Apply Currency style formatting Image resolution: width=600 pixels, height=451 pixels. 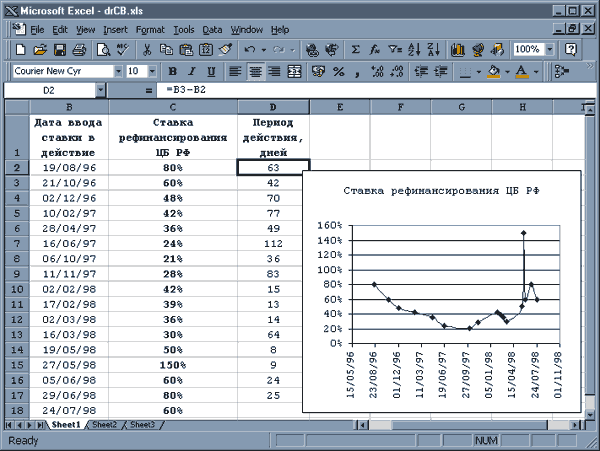click(318, 71)
